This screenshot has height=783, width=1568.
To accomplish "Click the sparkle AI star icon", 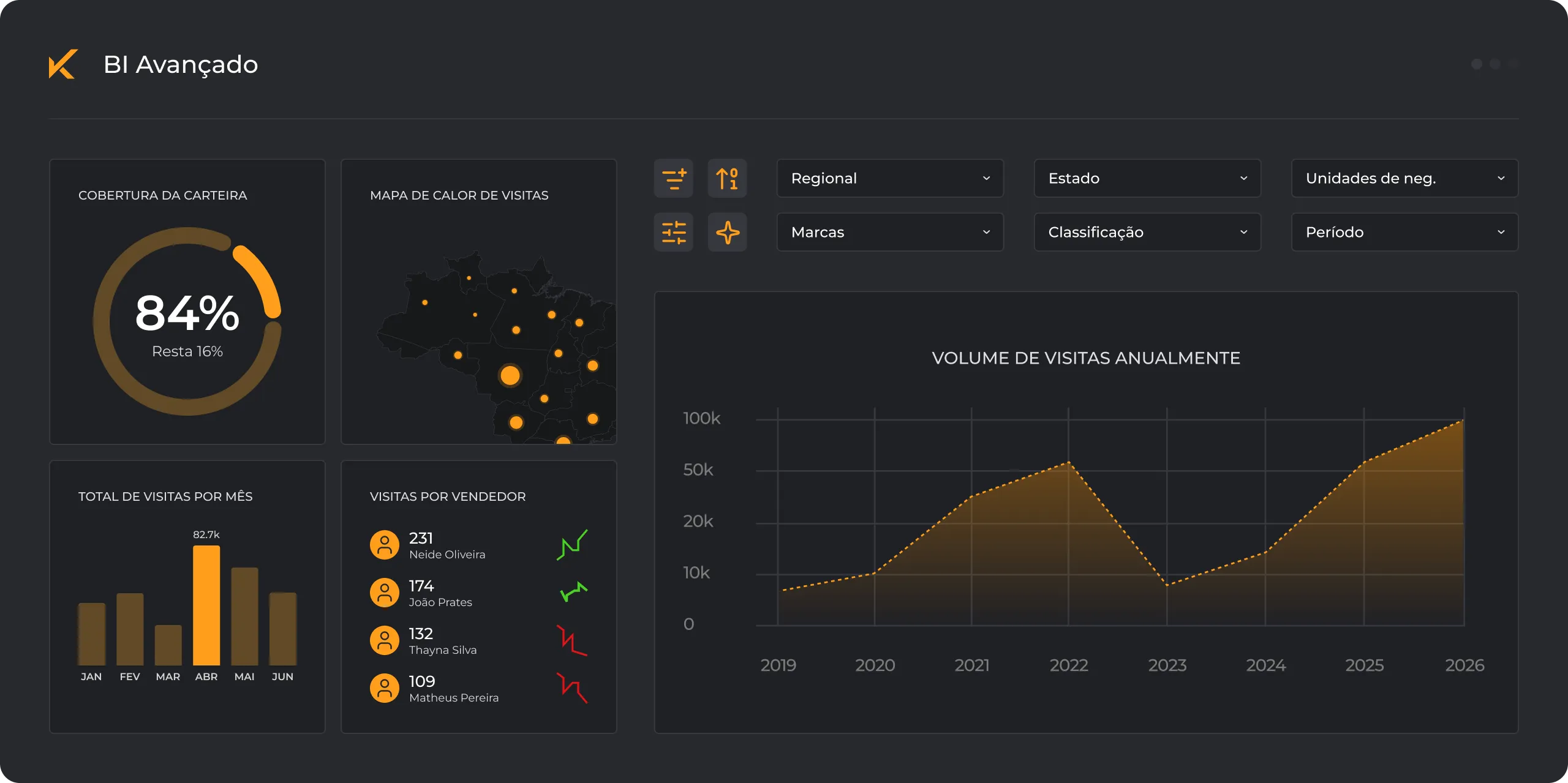I will [x=727, y=232].
